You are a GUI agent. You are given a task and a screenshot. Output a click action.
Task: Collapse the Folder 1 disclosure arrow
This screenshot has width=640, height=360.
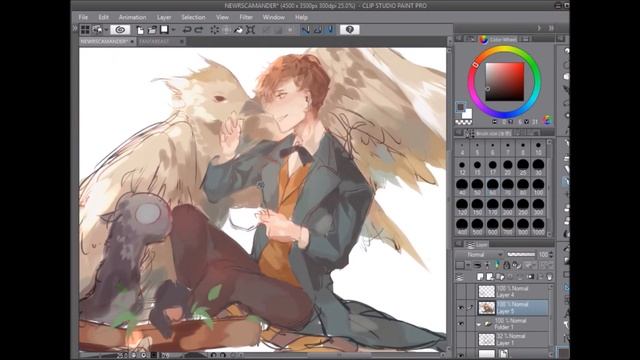click(478, 324)
